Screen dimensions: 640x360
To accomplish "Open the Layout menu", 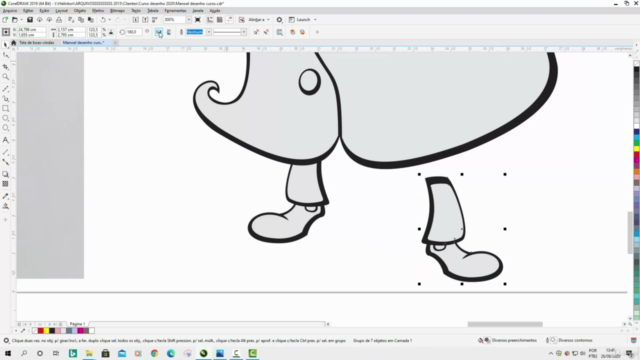I will [x=62, y=11].
